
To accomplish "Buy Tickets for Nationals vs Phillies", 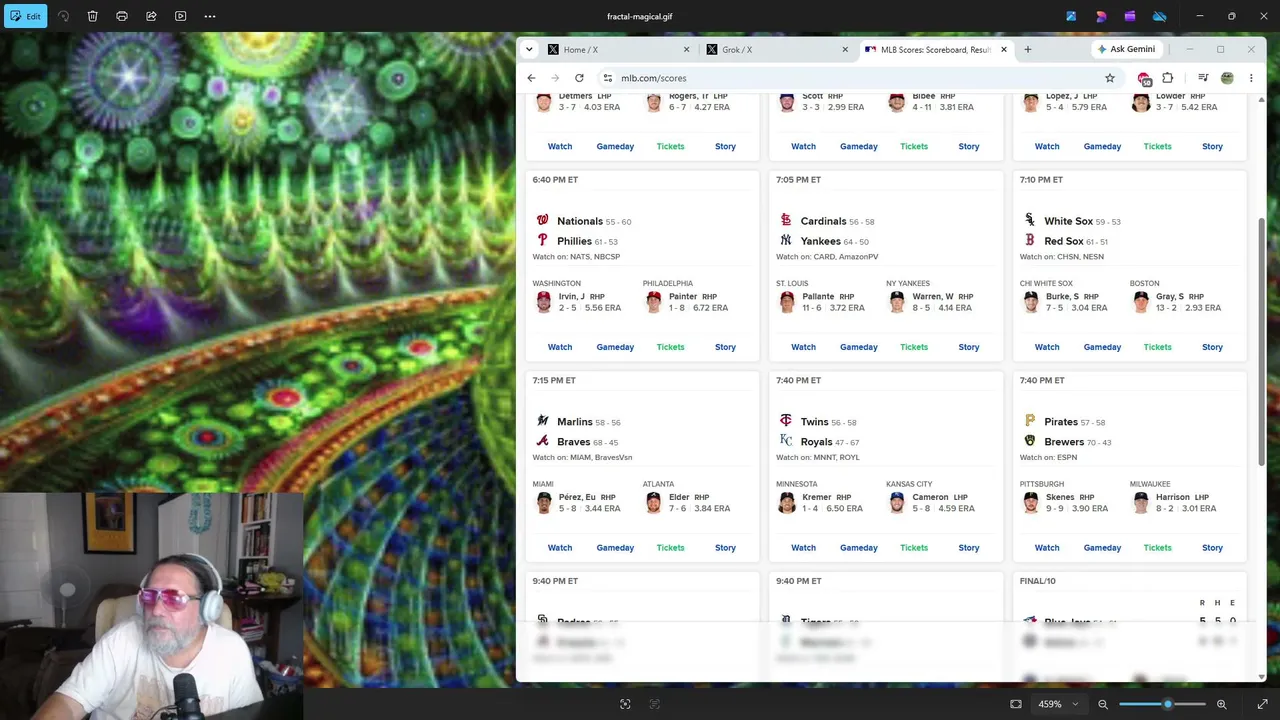I will click(x=670, y=347).
